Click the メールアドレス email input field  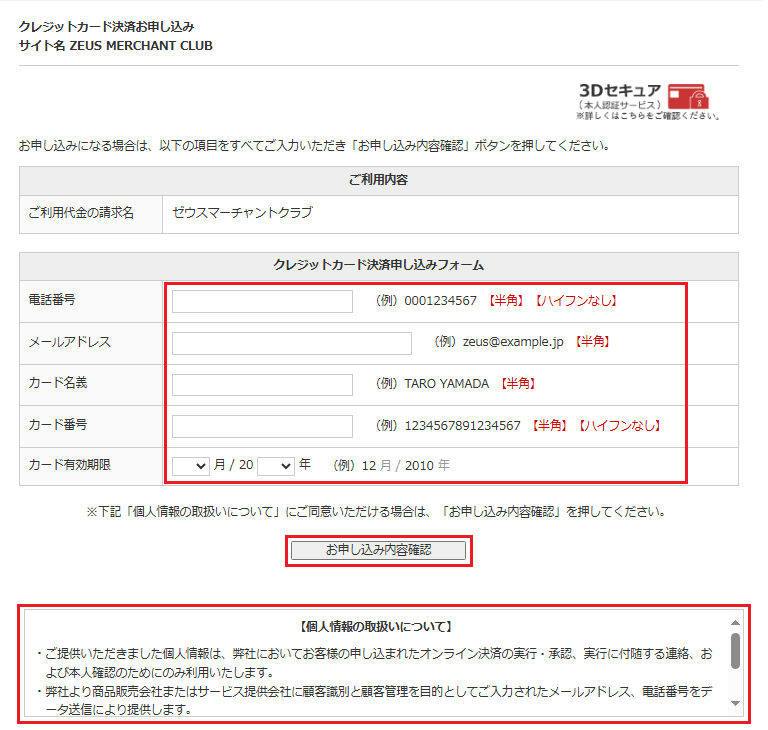click(291, 343)
